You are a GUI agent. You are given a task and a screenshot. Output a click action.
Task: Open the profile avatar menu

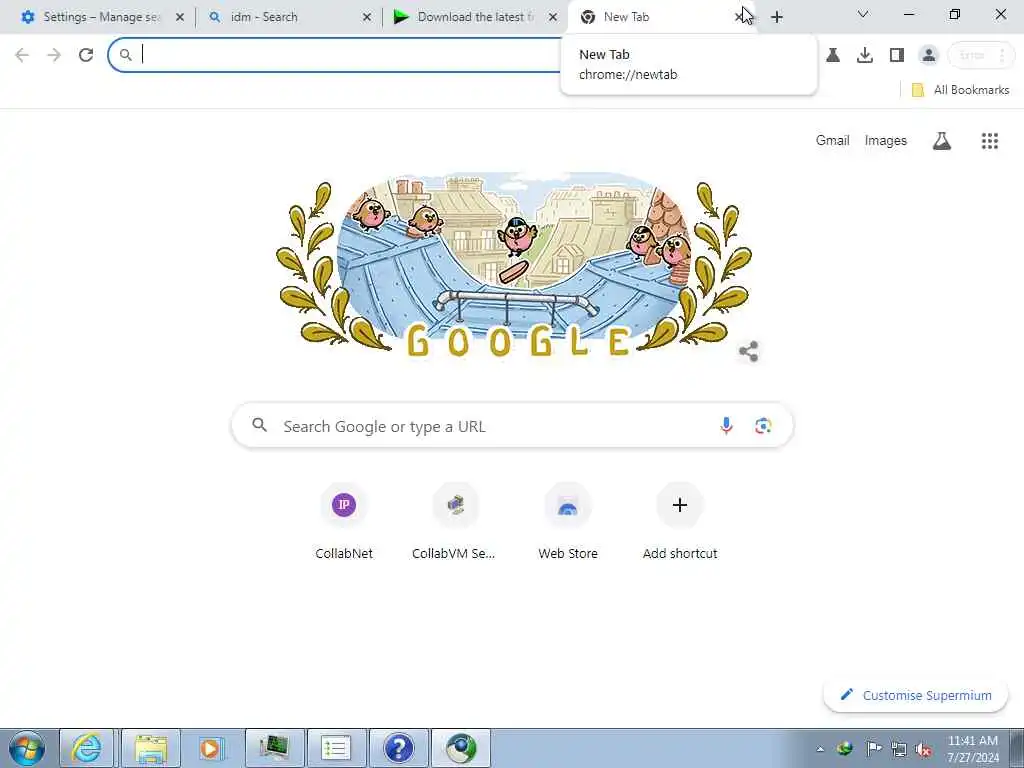tap(929, 55)
